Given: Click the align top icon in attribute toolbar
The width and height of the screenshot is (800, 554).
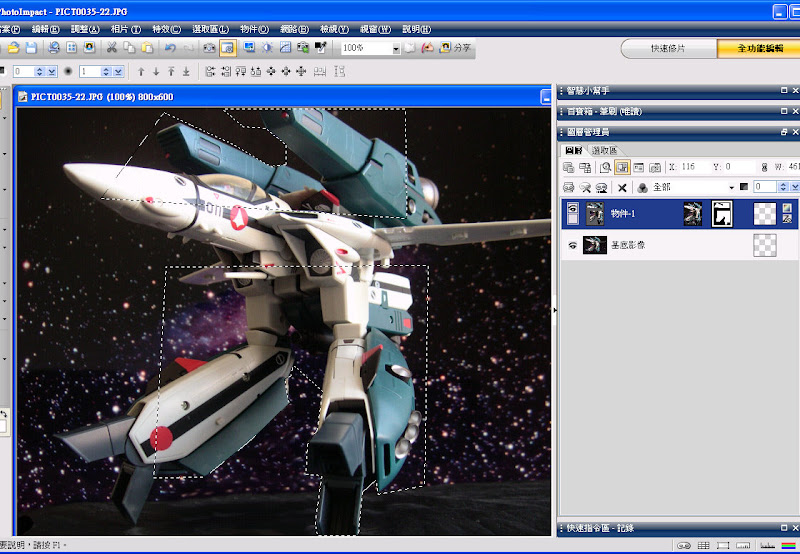Looking at the screenshot, I should (x=241, y=72).
